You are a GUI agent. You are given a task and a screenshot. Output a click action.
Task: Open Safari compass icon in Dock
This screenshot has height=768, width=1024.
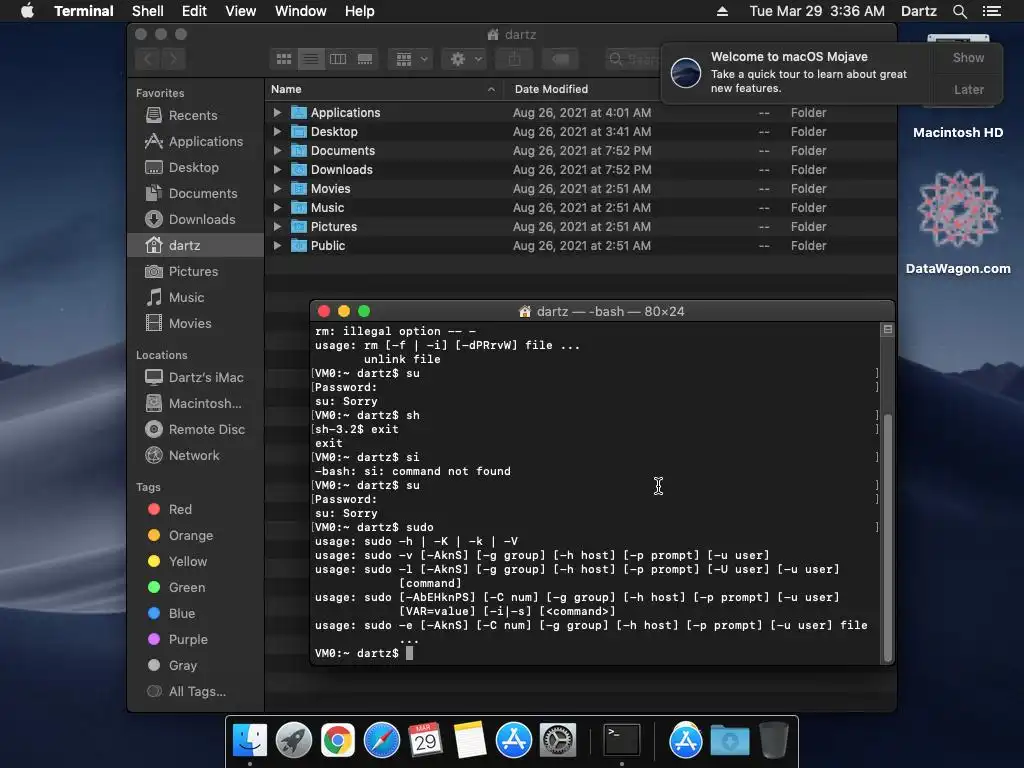(381, 741)
